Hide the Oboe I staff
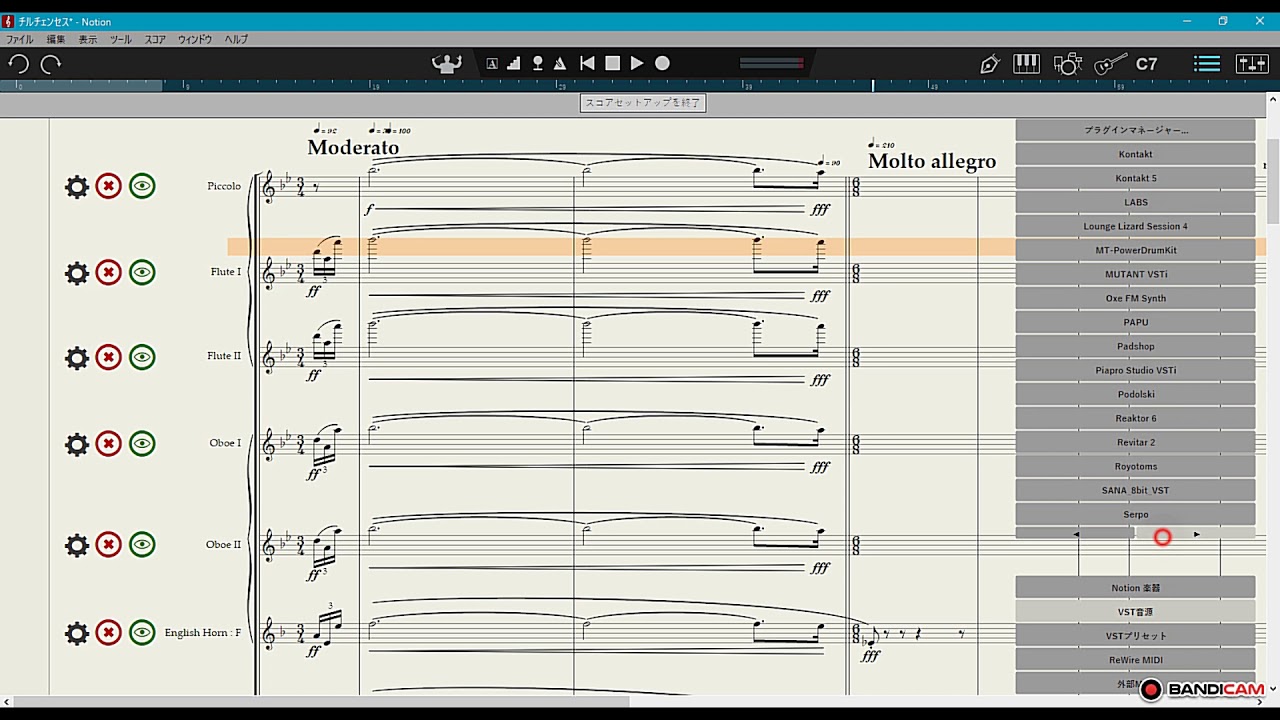This screenshot has height=720, width=1280. (x=142, y=444)
